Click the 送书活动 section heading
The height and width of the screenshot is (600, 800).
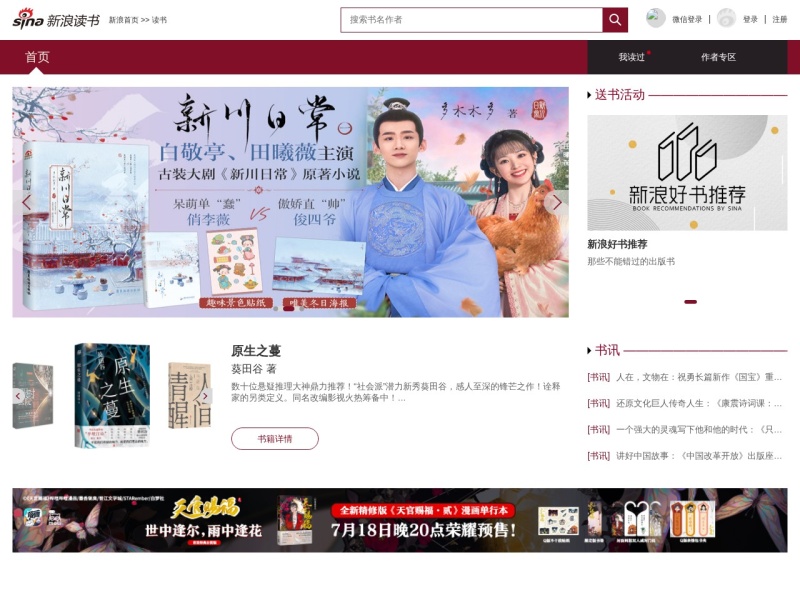[x=619, y=95]
